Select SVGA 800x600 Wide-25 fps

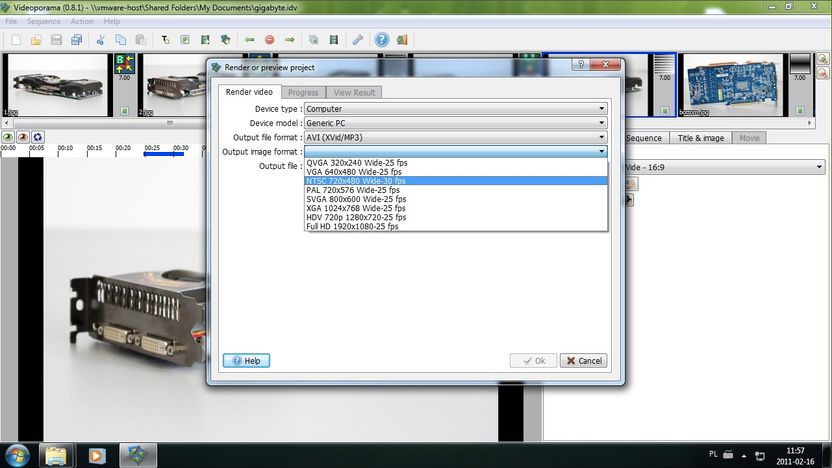point(456,199)
